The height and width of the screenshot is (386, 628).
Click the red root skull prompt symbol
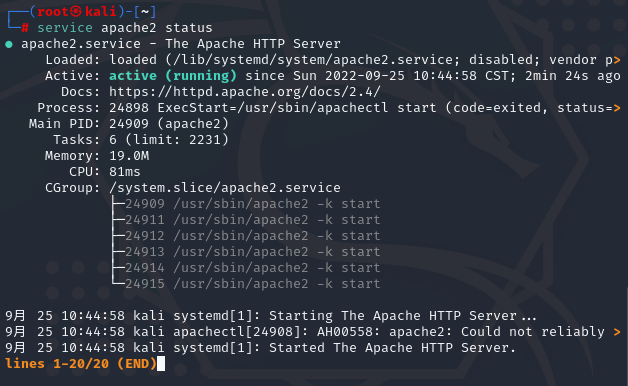pyautogui.click(x=76, y=11)
